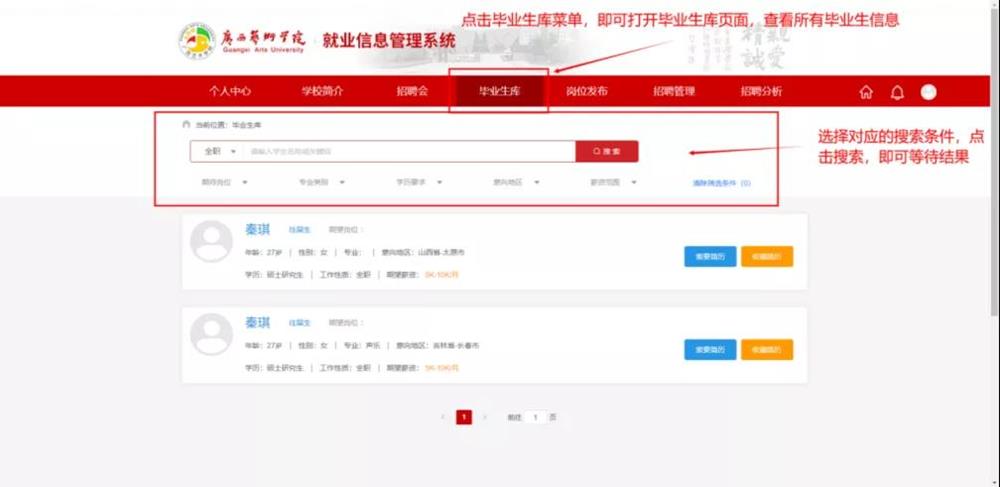Click the home icon in red navbar
Screen dimensions: 1000x487
tap(866, 92)
